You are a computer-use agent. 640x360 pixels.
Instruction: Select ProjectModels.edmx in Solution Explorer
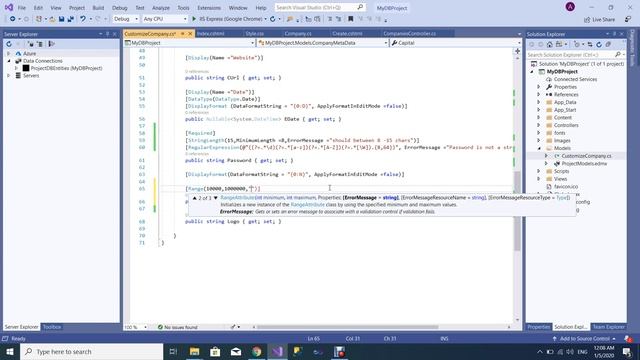584,164
